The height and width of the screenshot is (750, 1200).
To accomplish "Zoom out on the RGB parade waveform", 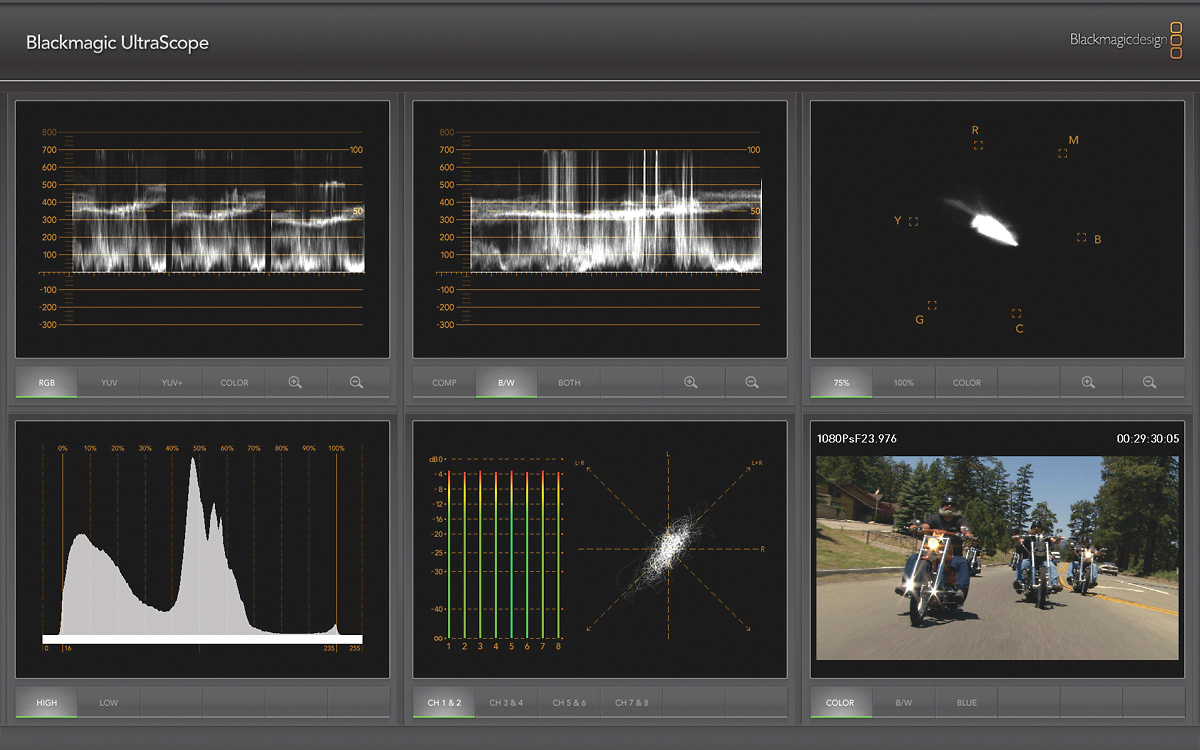I will pos(357,382).
